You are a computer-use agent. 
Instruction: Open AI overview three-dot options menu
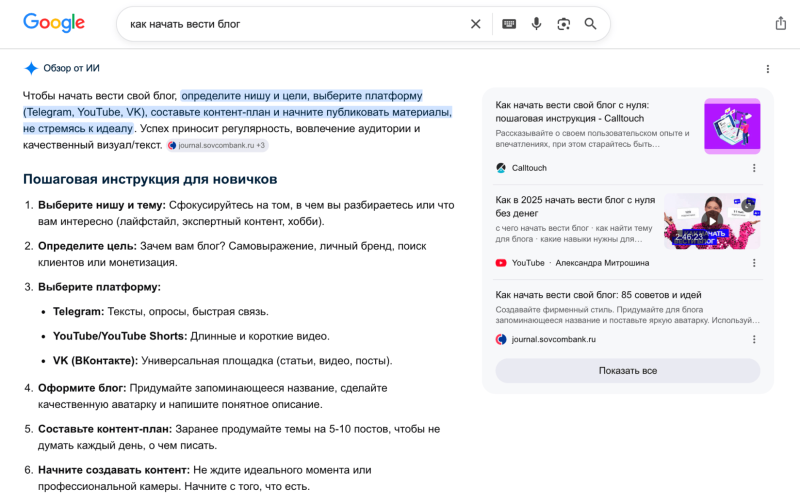[767, 69]
